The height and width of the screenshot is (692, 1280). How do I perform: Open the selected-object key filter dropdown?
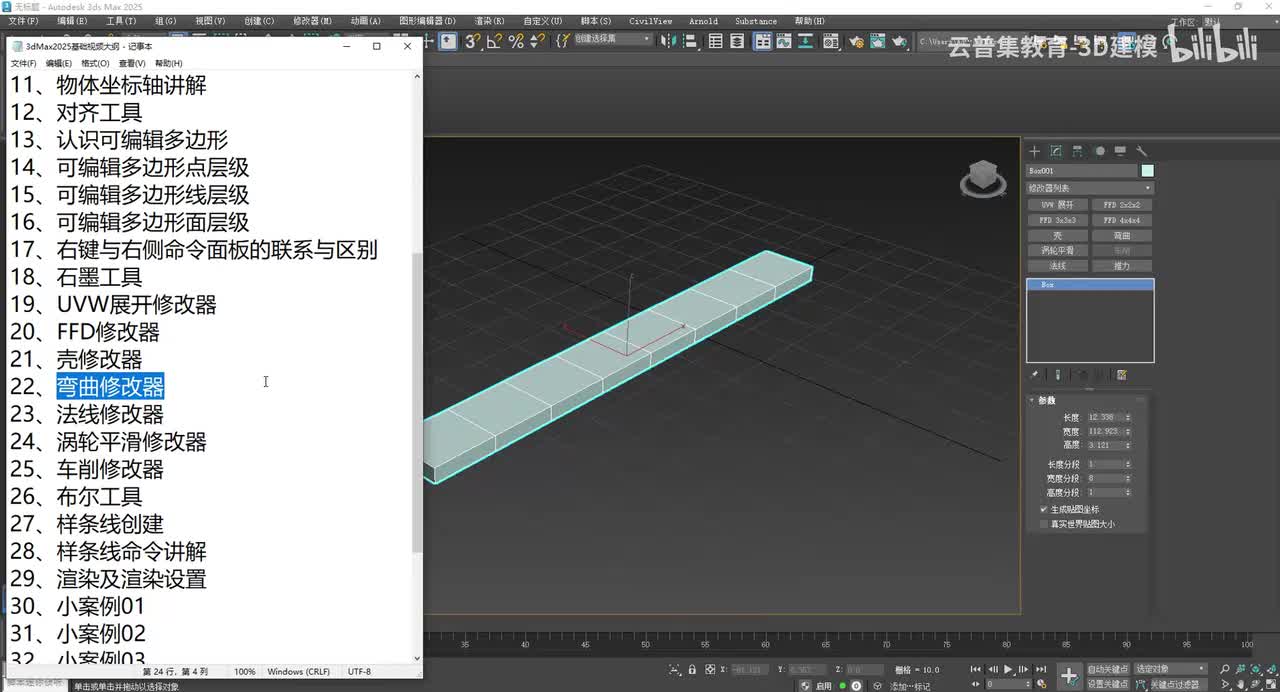(1171, 669)
